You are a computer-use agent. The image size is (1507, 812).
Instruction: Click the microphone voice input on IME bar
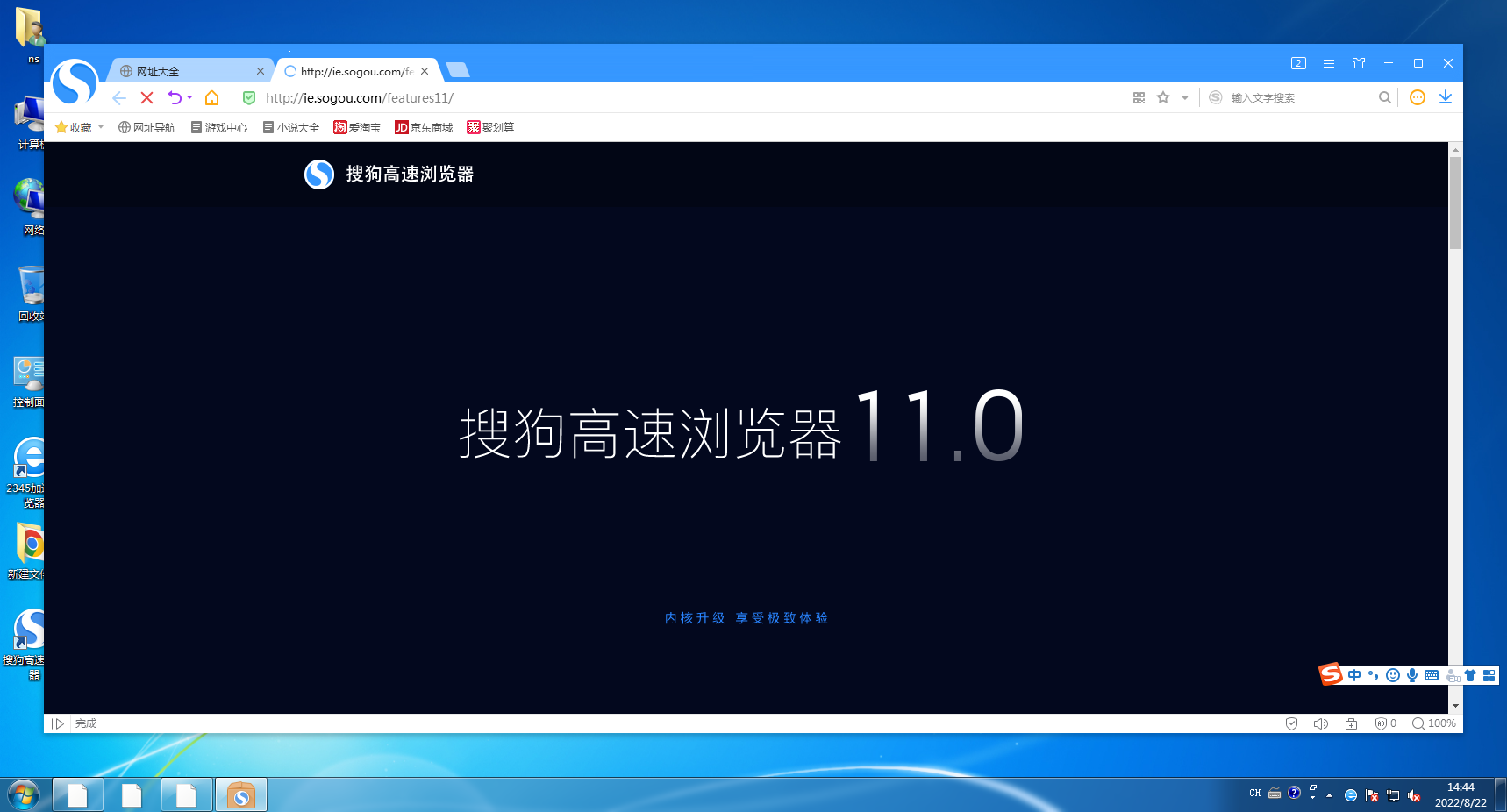(x=1412, y=675)
